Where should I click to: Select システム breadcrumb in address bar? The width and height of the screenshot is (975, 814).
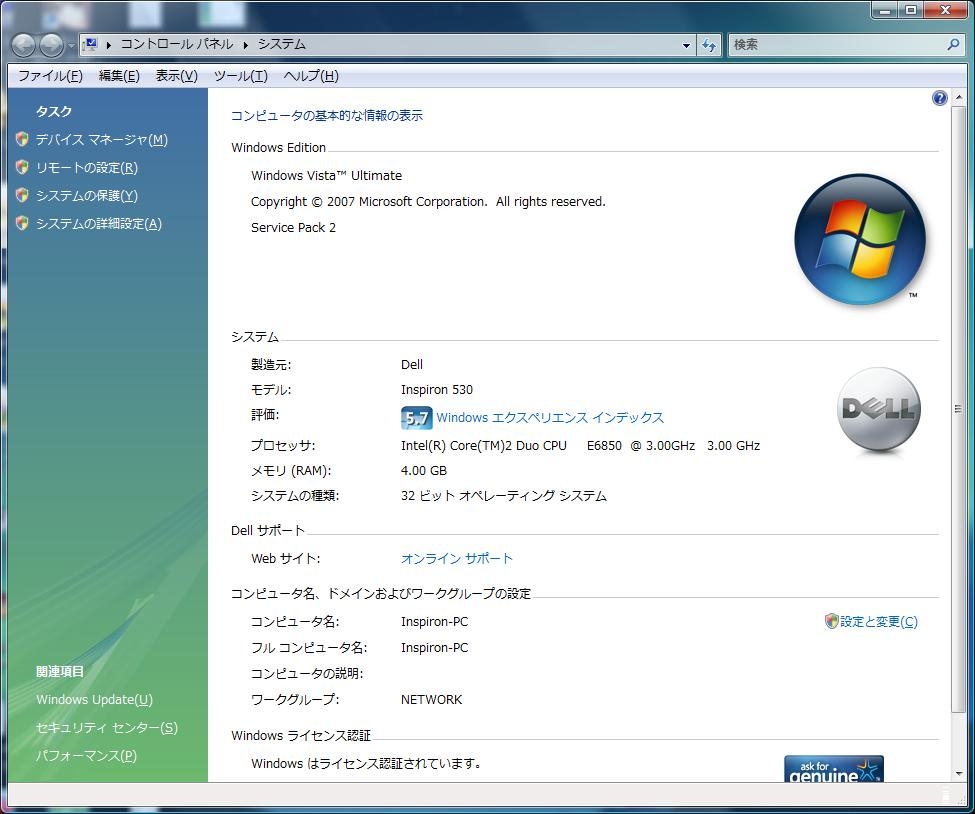pos(282,44)
